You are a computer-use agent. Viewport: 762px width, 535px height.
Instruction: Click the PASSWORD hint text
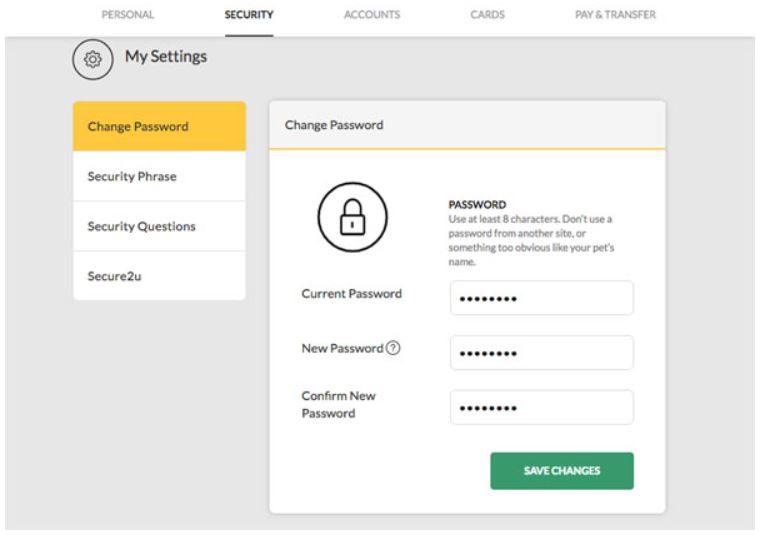(x=530, y=233)
